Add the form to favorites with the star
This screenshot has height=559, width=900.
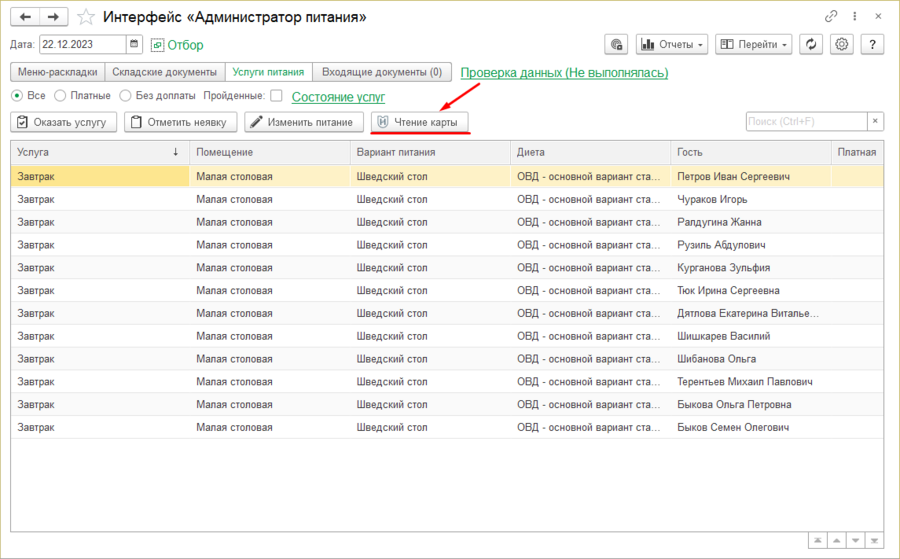click(x=87, y=17)
